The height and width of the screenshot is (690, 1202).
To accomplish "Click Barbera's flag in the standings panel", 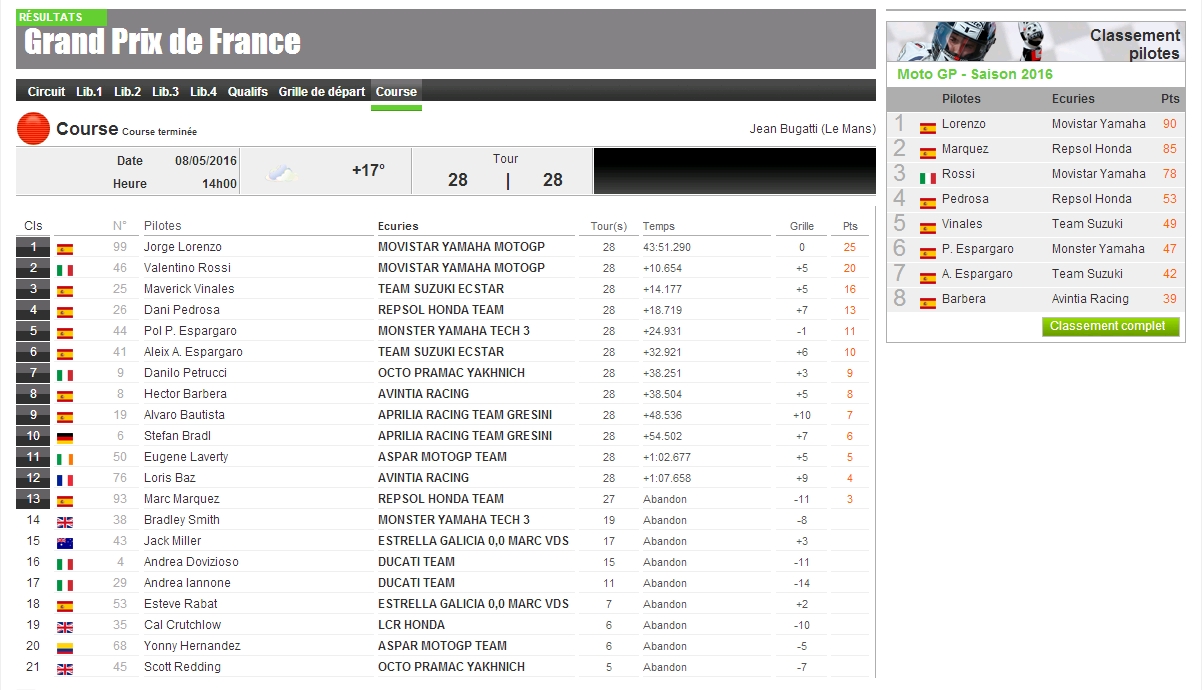I will point(928,303).
